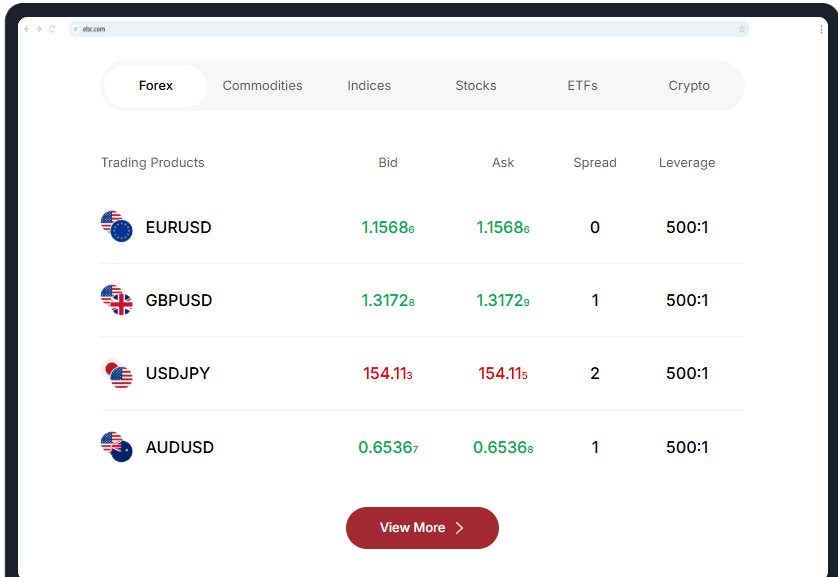
Task: Switch to the Stocks tab
Action: 475,86
